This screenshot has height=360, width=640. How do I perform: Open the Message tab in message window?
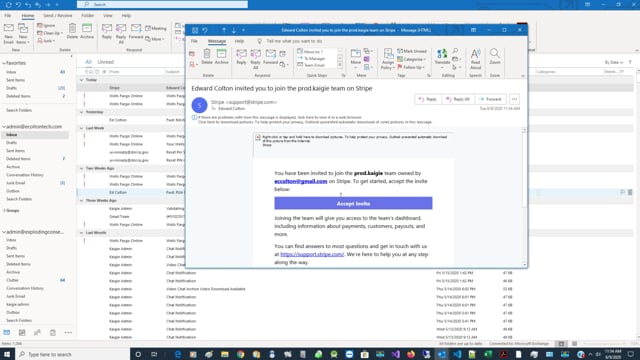tap(217, 41)
